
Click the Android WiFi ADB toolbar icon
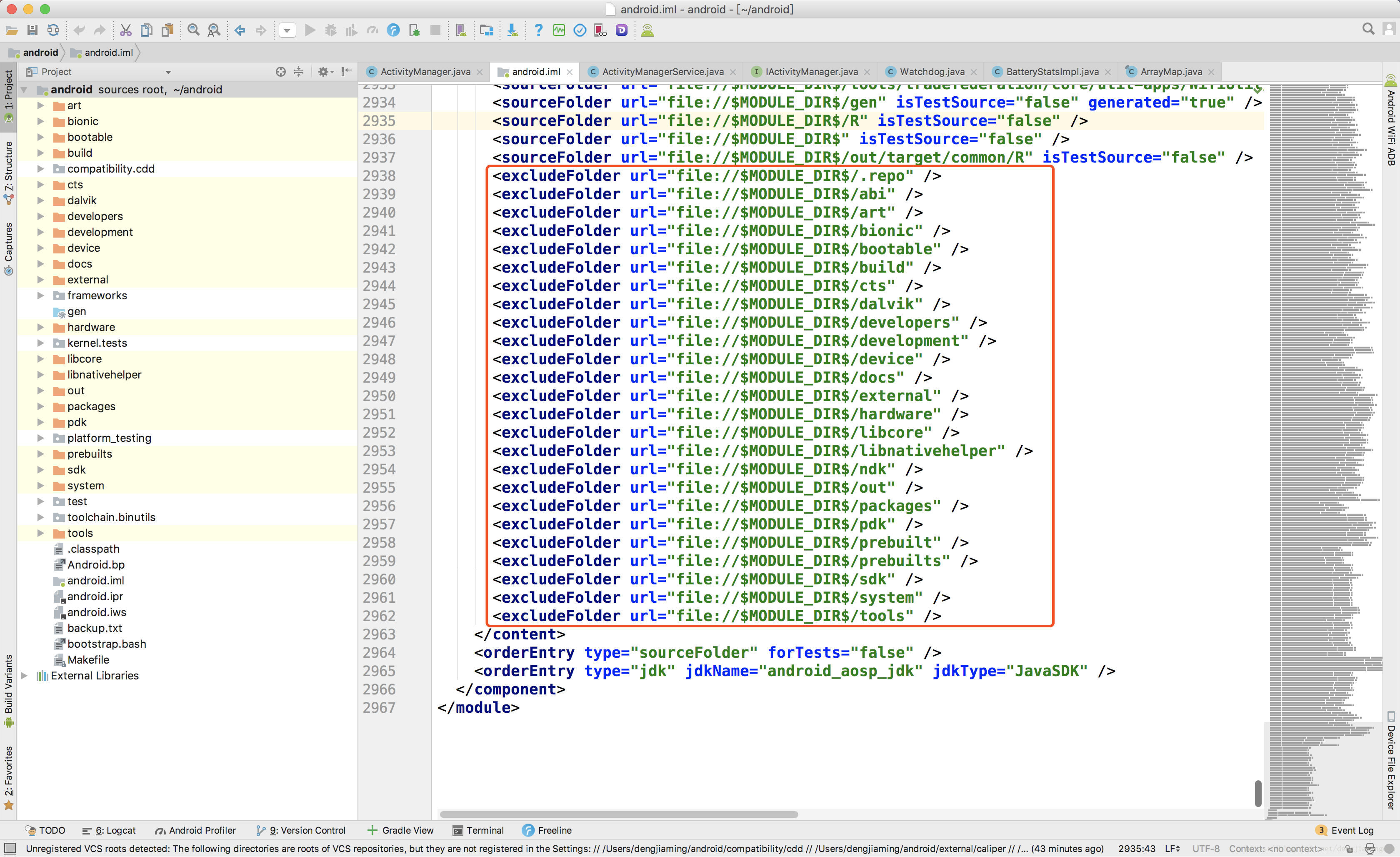pyautogui.click(x=648, y=30)
